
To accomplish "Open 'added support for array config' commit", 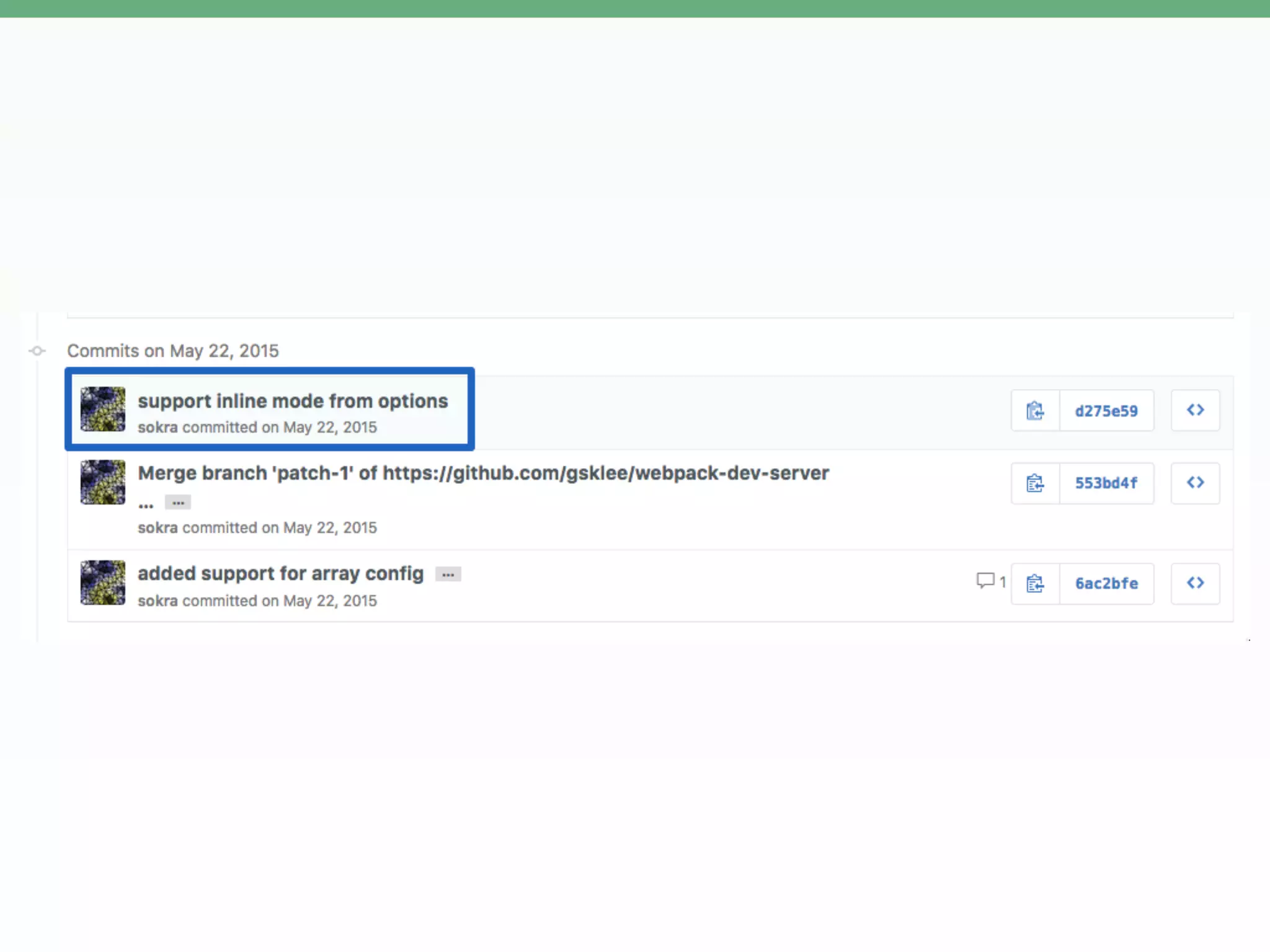I will pyautogui.click(x=280, y=573).
